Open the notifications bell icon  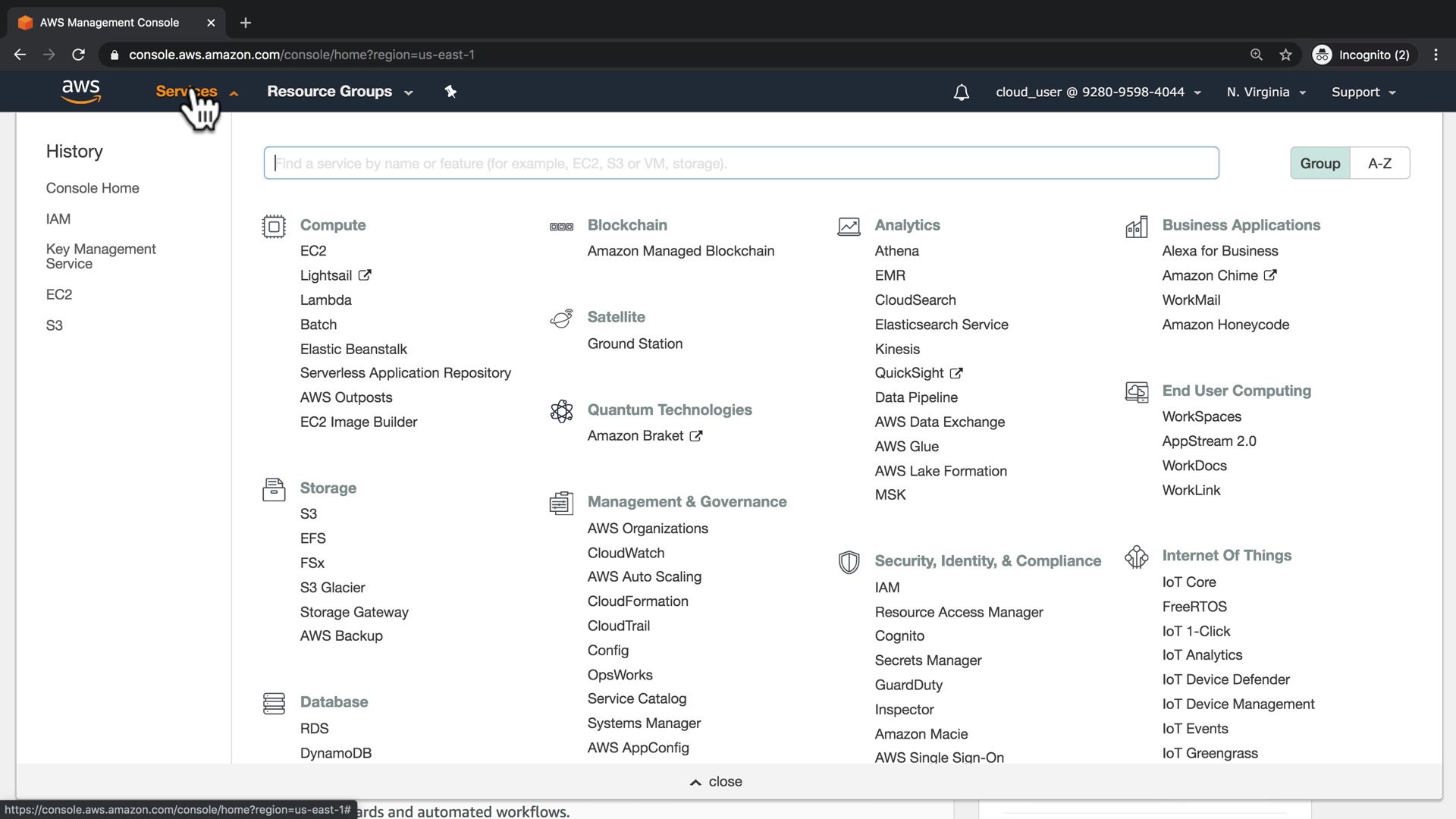(x=961, y=93)
